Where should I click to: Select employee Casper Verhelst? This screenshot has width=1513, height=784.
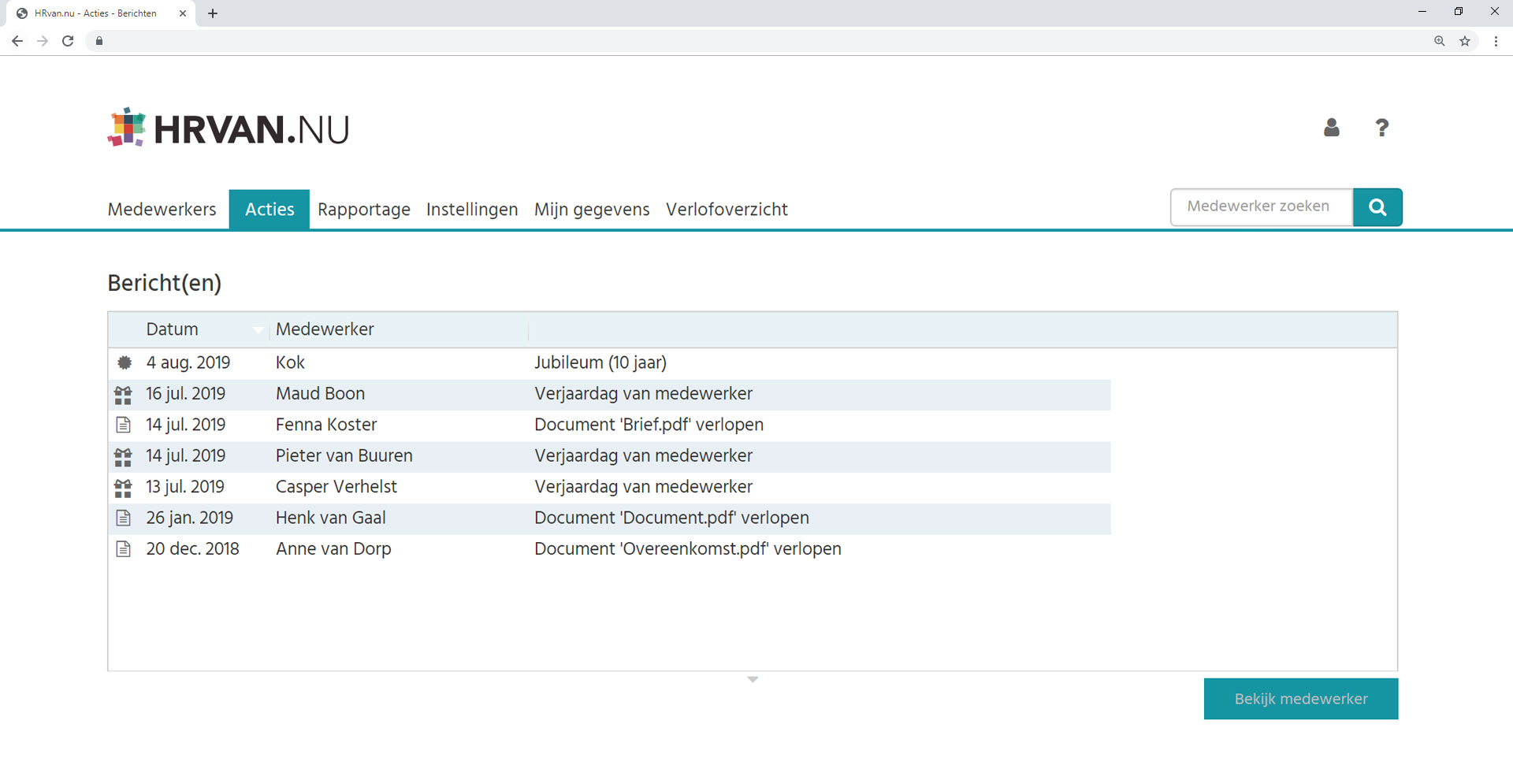pos(336,487)
